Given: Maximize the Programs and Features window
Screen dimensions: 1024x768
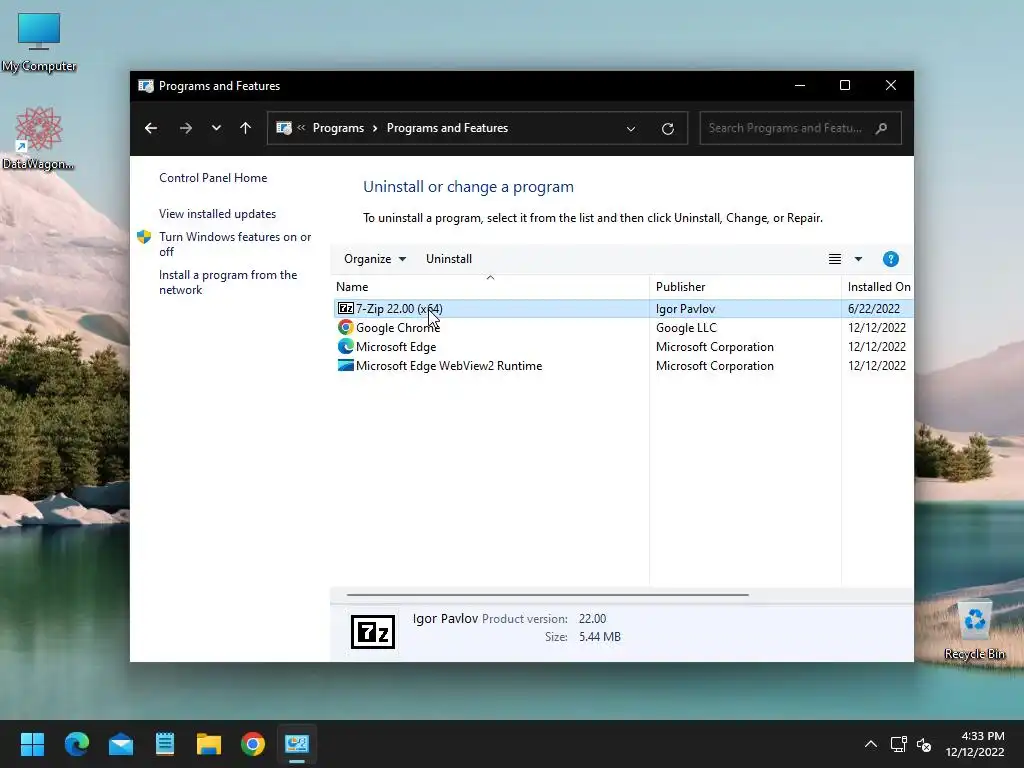Looking at the screenshot, I should (844, 86).
